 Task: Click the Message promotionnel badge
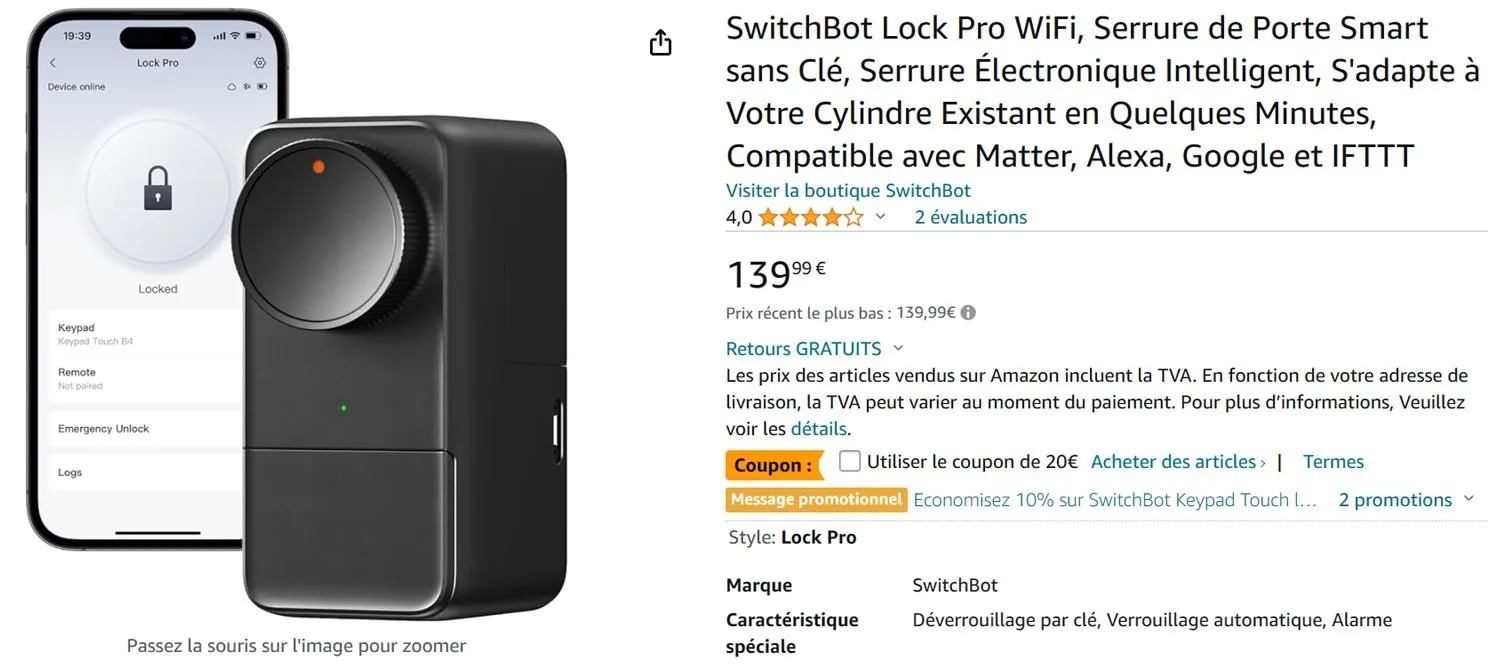tap(816, 499)
